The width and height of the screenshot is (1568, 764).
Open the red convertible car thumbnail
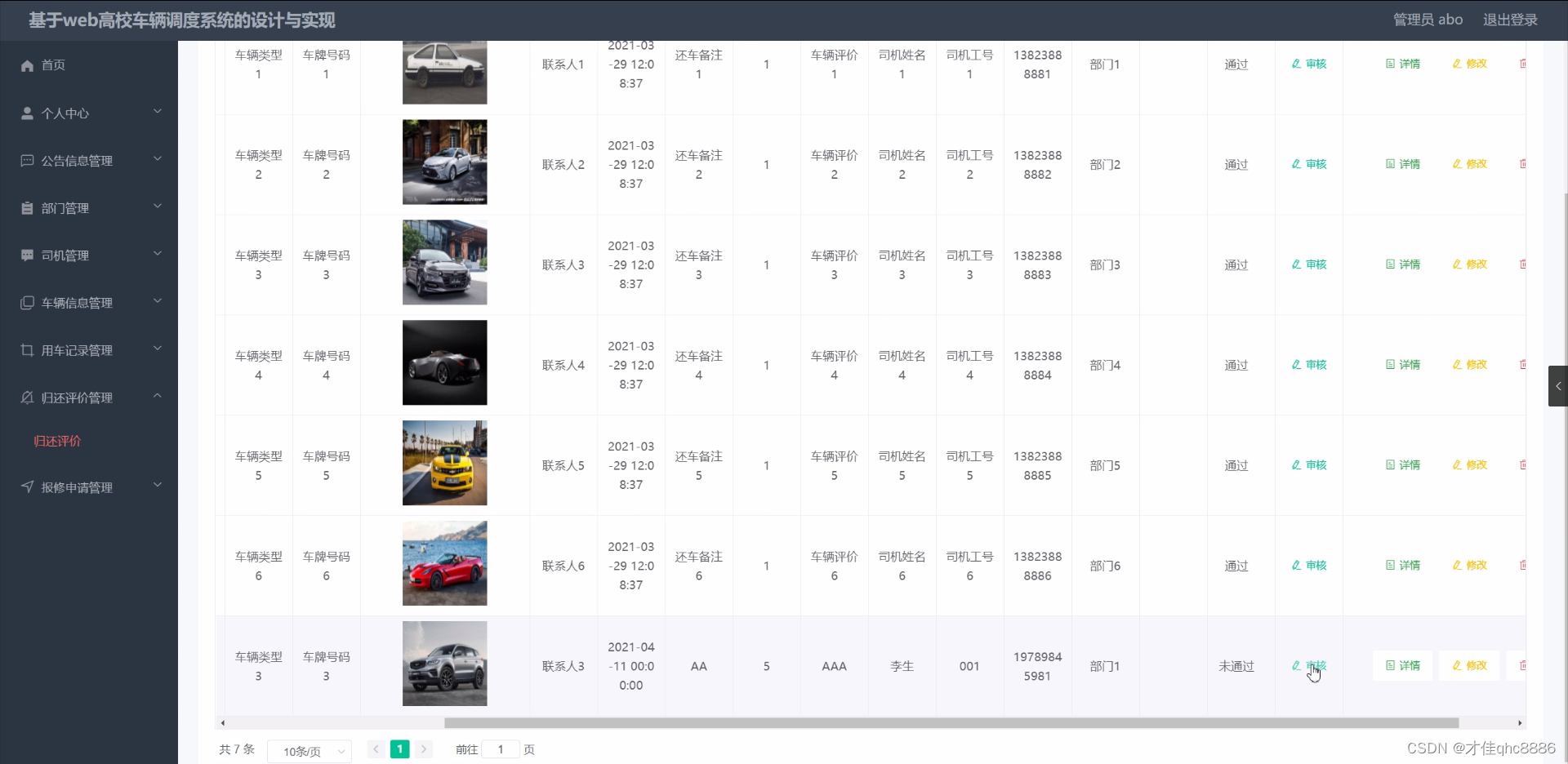(x=445, y=563)
